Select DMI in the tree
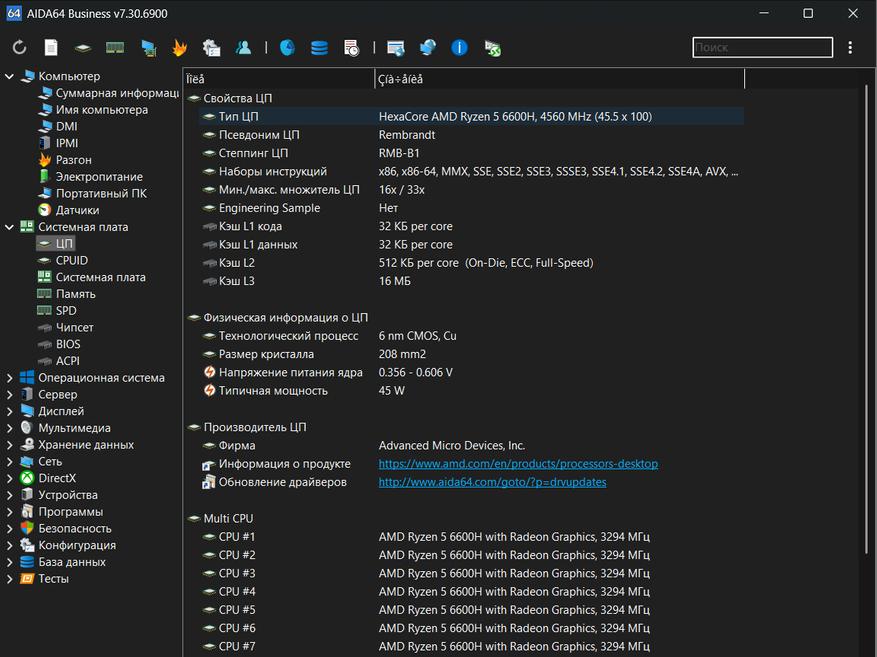 point(58,126)
